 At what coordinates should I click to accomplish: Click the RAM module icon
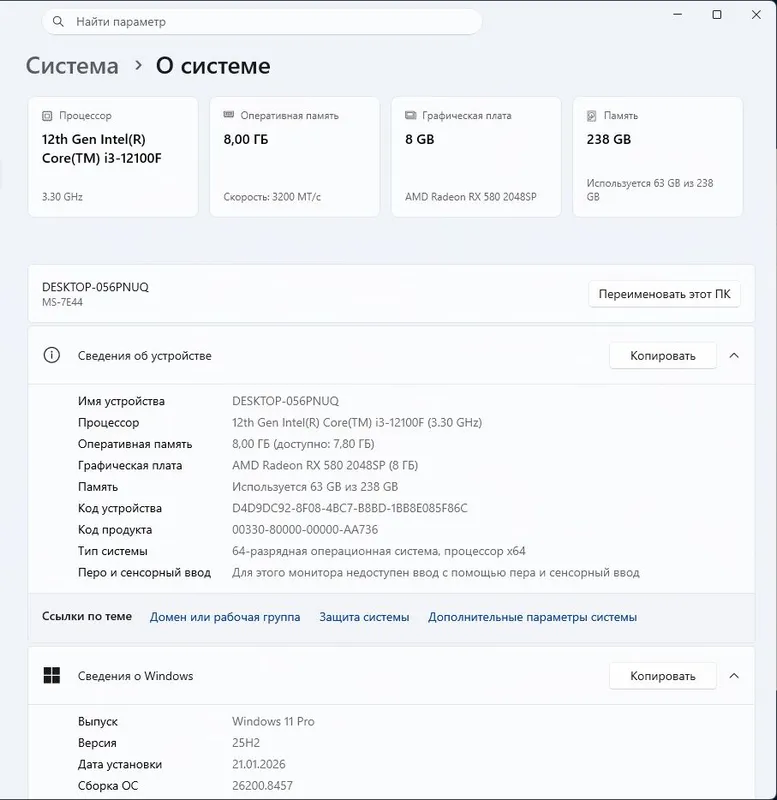229,115
